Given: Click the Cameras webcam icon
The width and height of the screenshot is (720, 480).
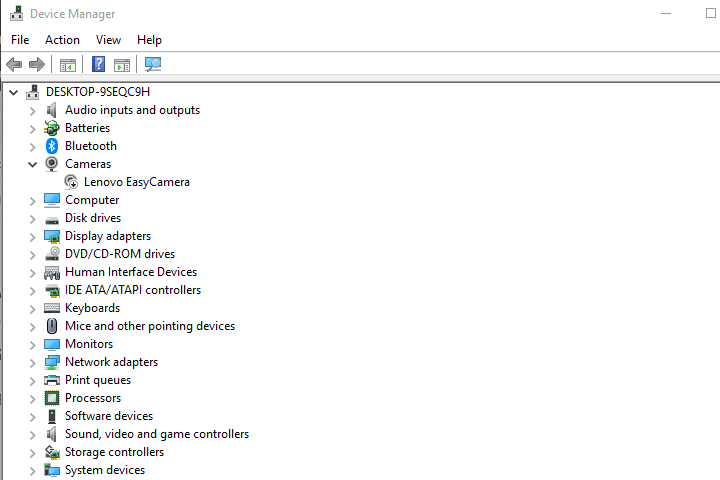Looking at the screenshot, I should tap(51, 164).
